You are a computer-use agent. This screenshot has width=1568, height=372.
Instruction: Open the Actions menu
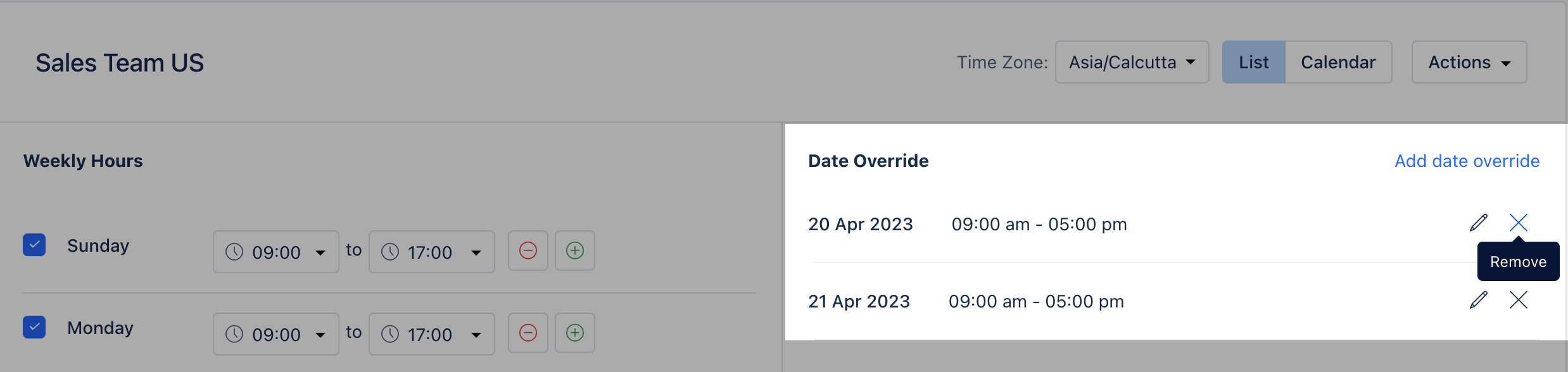pyautogui.click(x=1469, y=62)
